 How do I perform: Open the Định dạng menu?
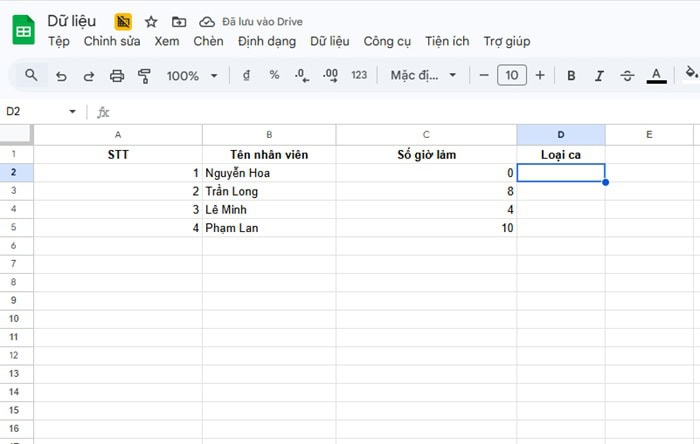tap(267, 41)
